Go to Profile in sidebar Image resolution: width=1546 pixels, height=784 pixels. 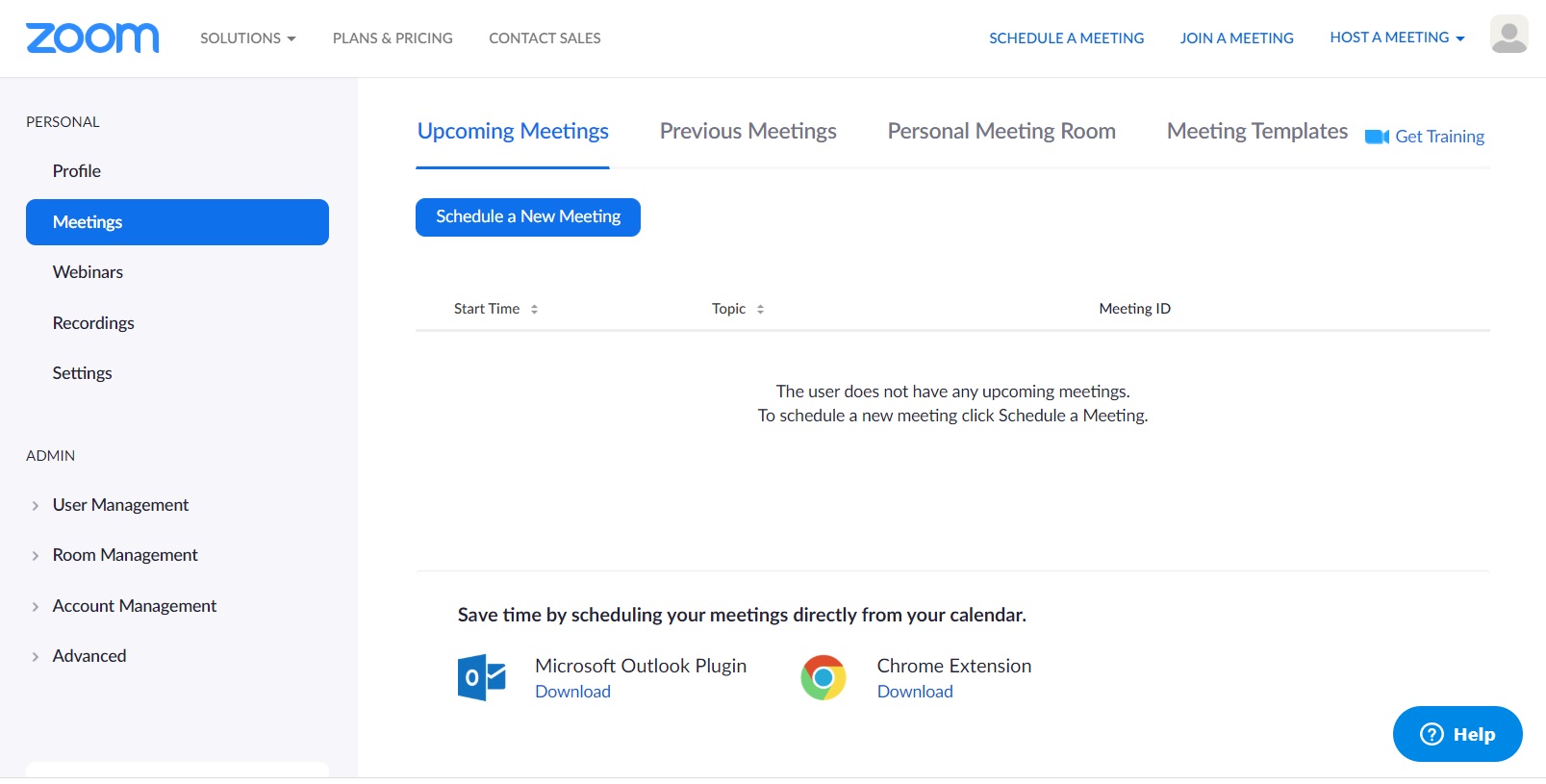[77, 171]
